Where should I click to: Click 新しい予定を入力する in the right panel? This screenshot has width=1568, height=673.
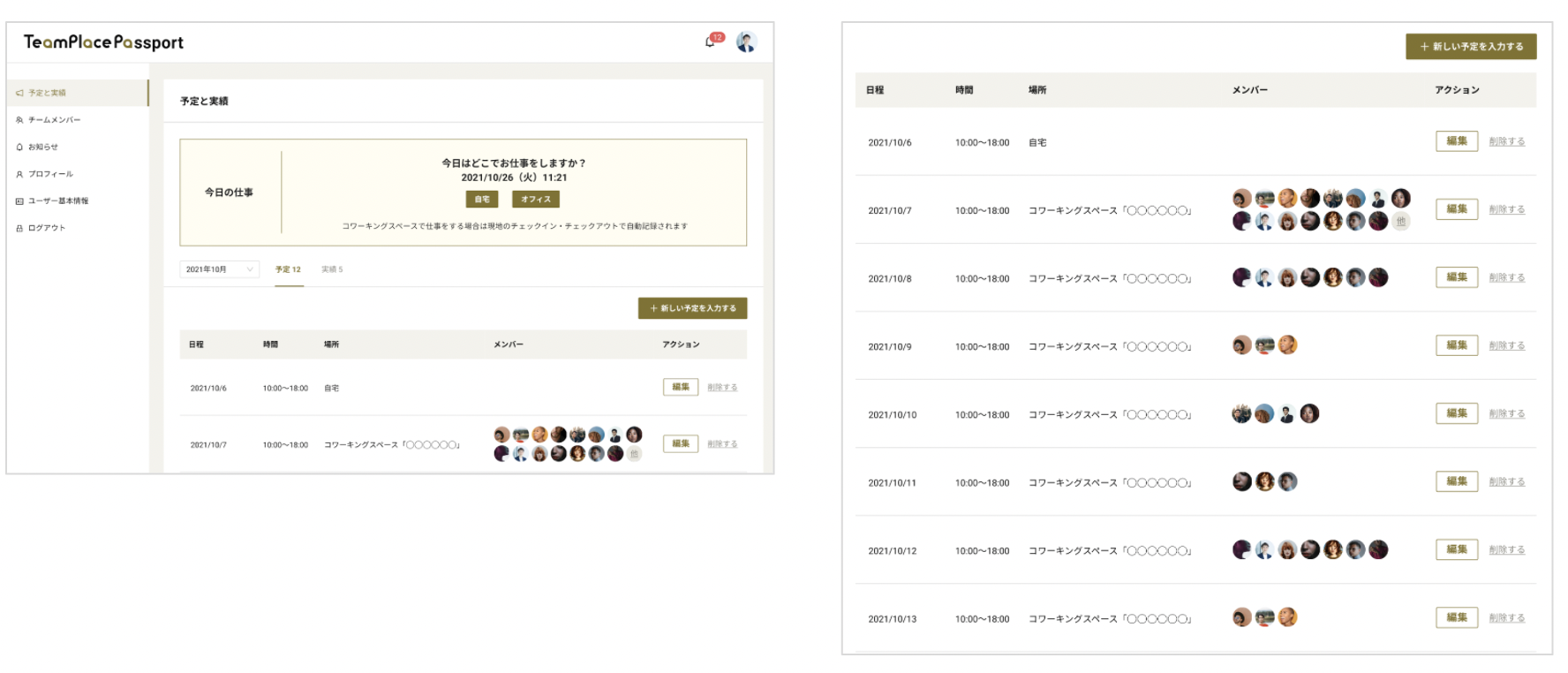(x=1471, y=47)
